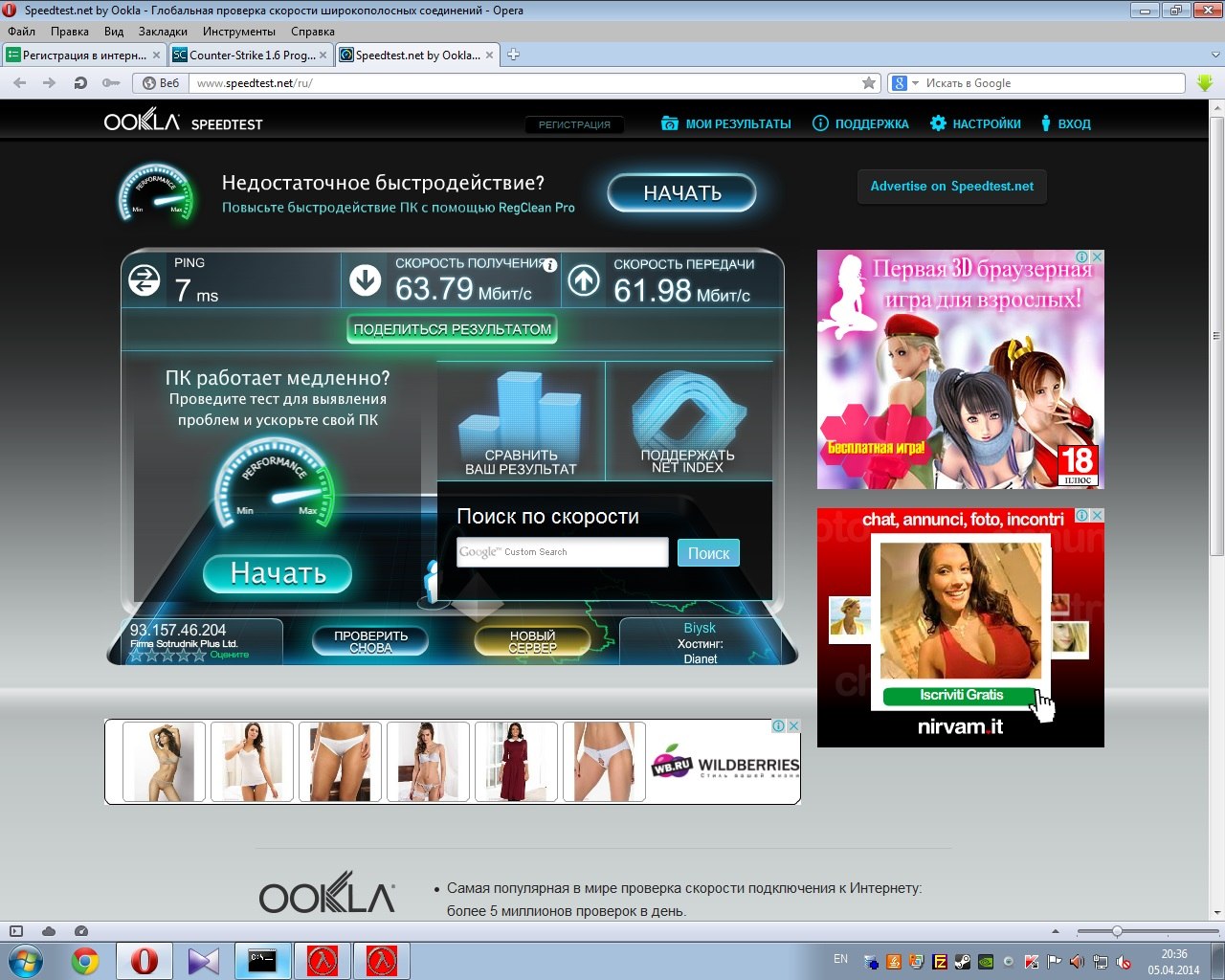Click the volume speaker tray icon
1225x980 pixels.
[x=1078, y=962]
